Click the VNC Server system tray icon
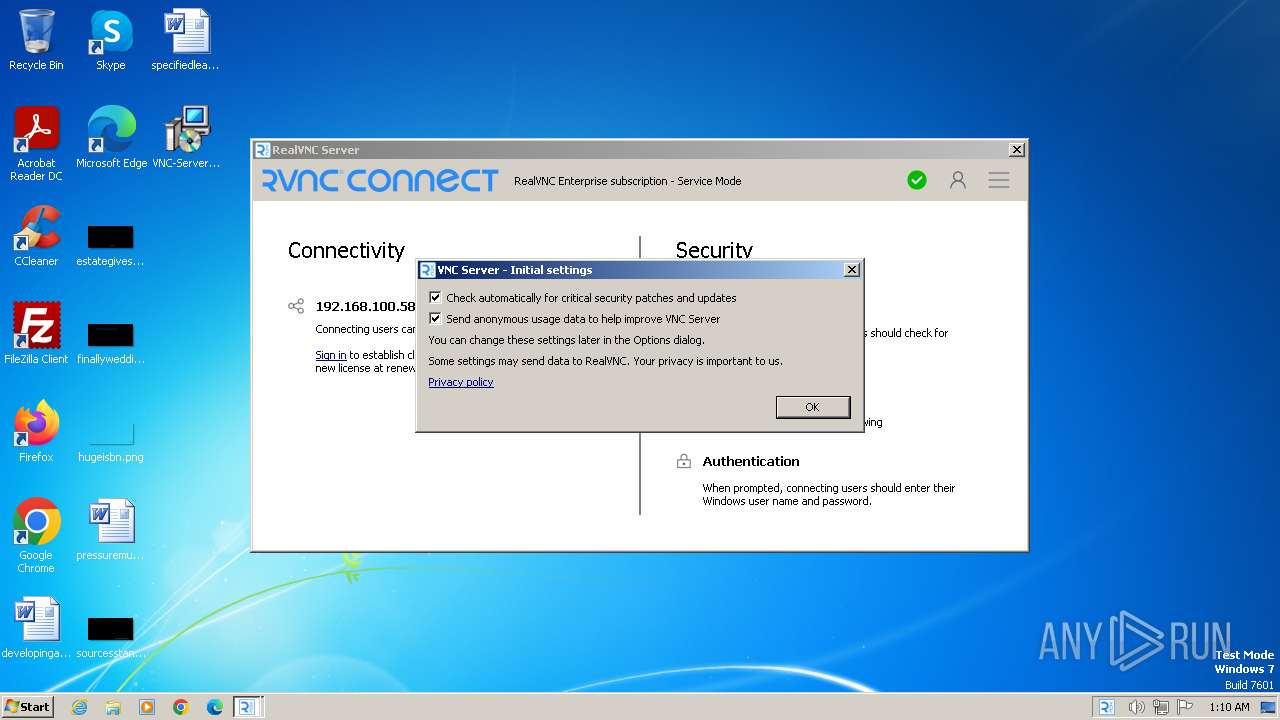This screenshot has width=1280, height=720. [x=1106, y=707]
